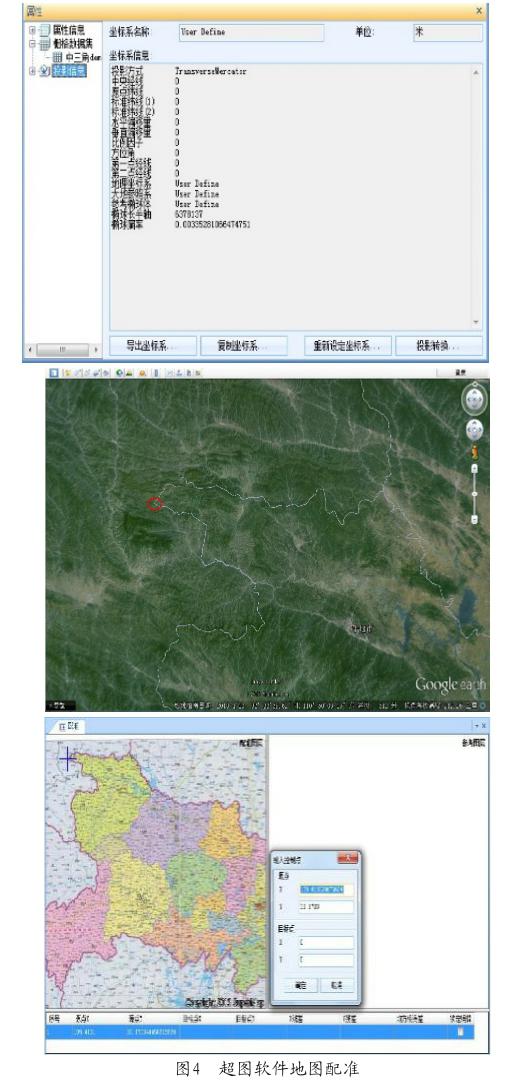Click the ellipsoid flattening value 0.0033528106647

click(212, 225)
